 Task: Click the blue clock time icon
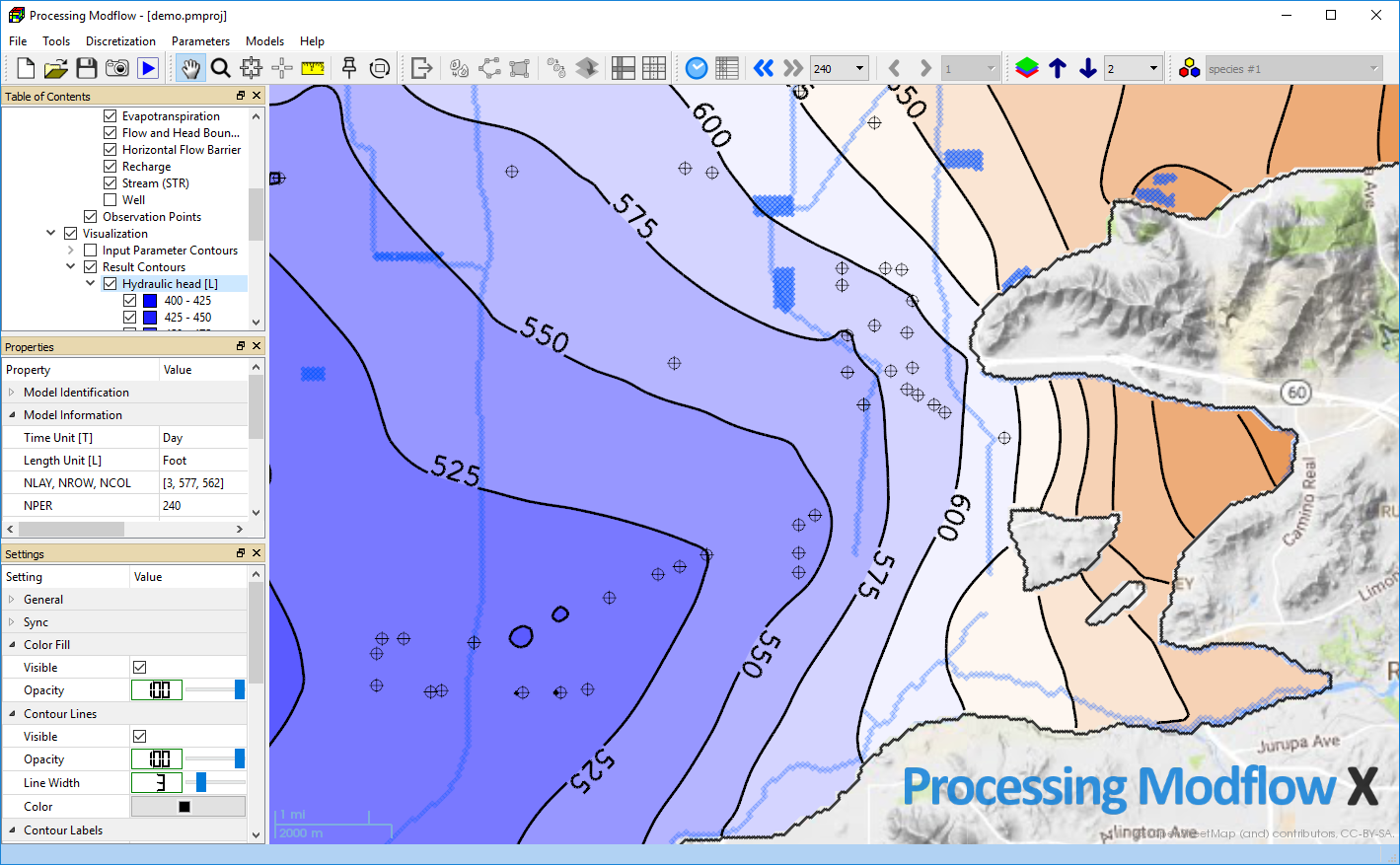coord(697,68)
